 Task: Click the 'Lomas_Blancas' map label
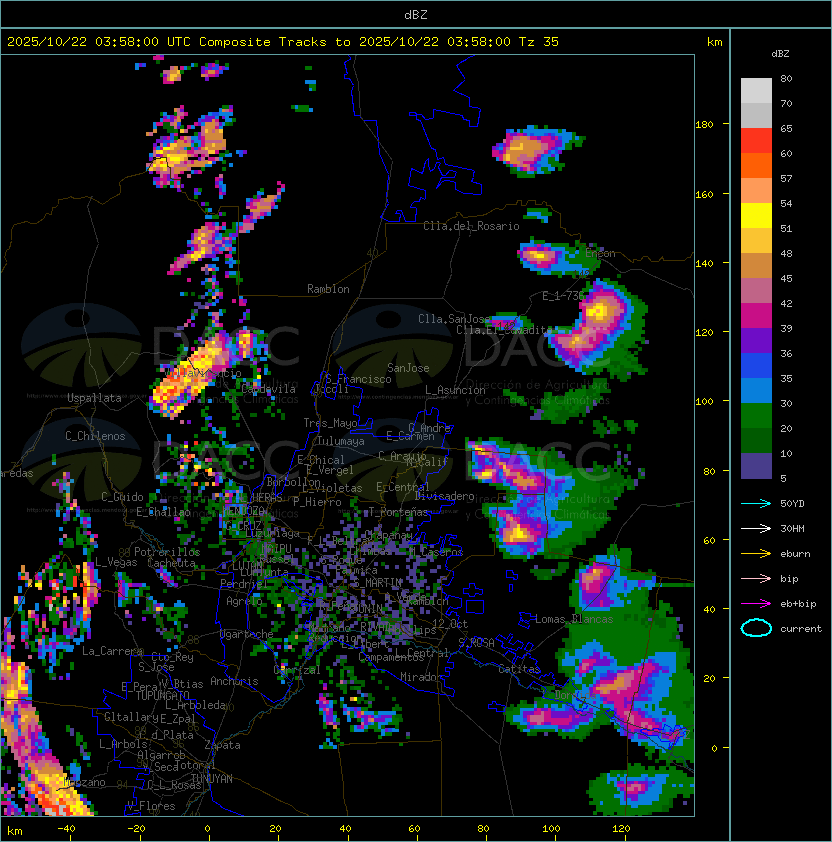(574, 619)
